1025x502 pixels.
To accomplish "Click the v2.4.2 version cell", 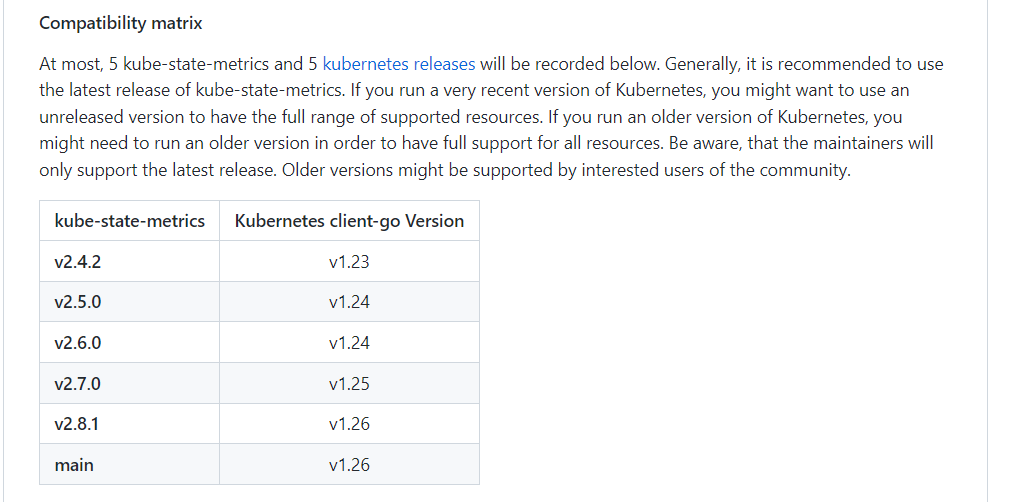I will coord(129,261).
